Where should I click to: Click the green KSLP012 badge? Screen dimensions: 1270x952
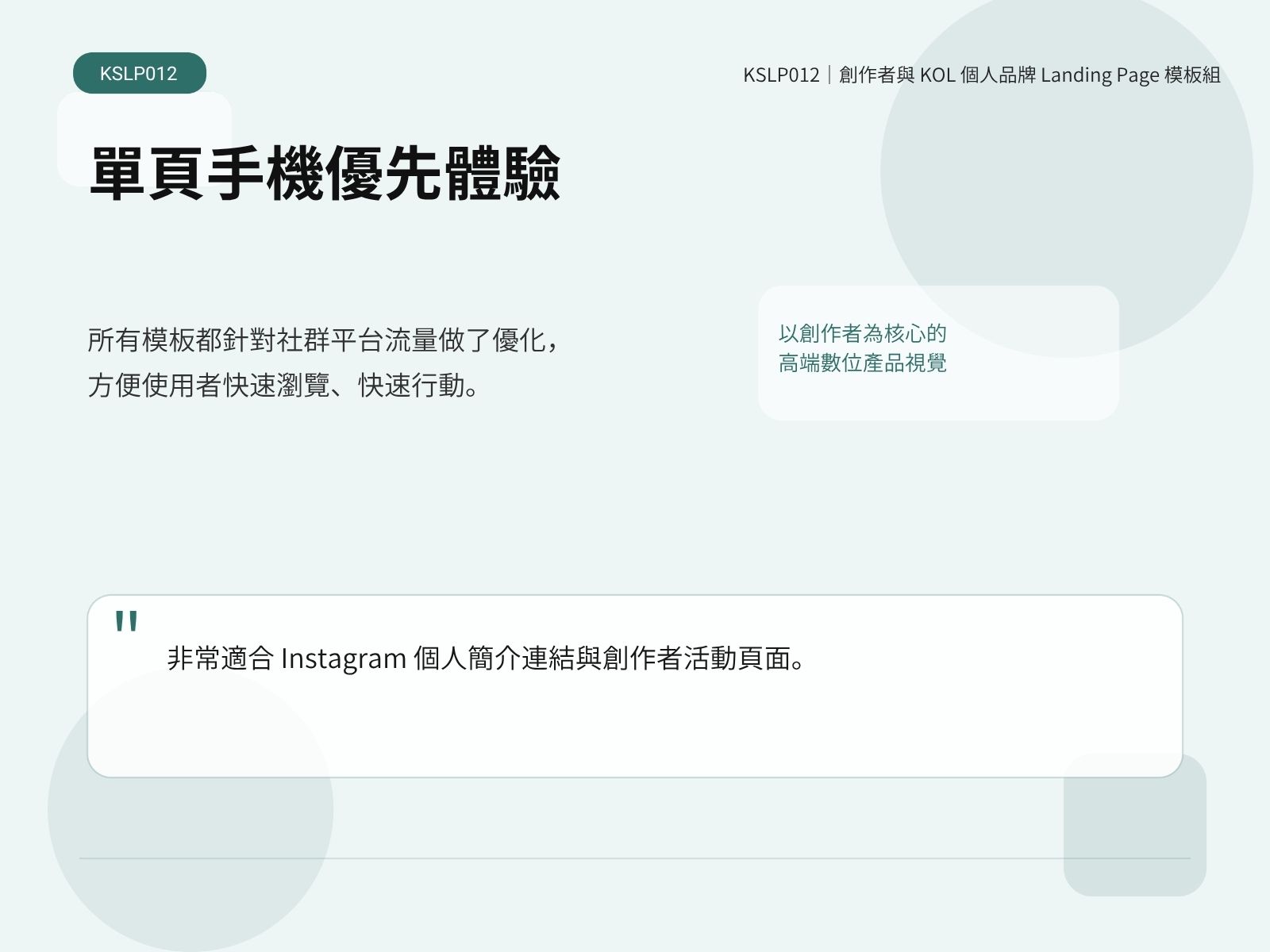pyautogui.click(x=140, y=73)
